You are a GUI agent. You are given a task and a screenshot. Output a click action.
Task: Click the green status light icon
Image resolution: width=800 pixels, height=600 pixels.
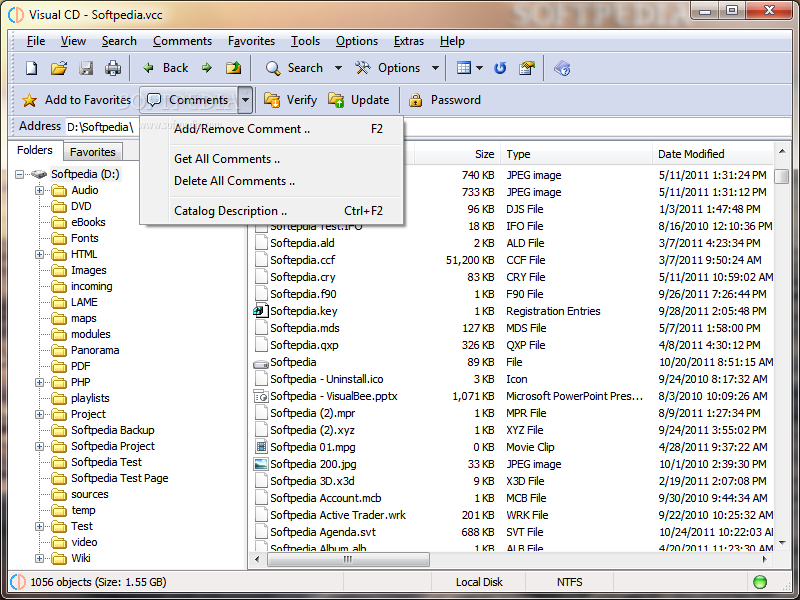pyautogui.click(x=760, y=582)
